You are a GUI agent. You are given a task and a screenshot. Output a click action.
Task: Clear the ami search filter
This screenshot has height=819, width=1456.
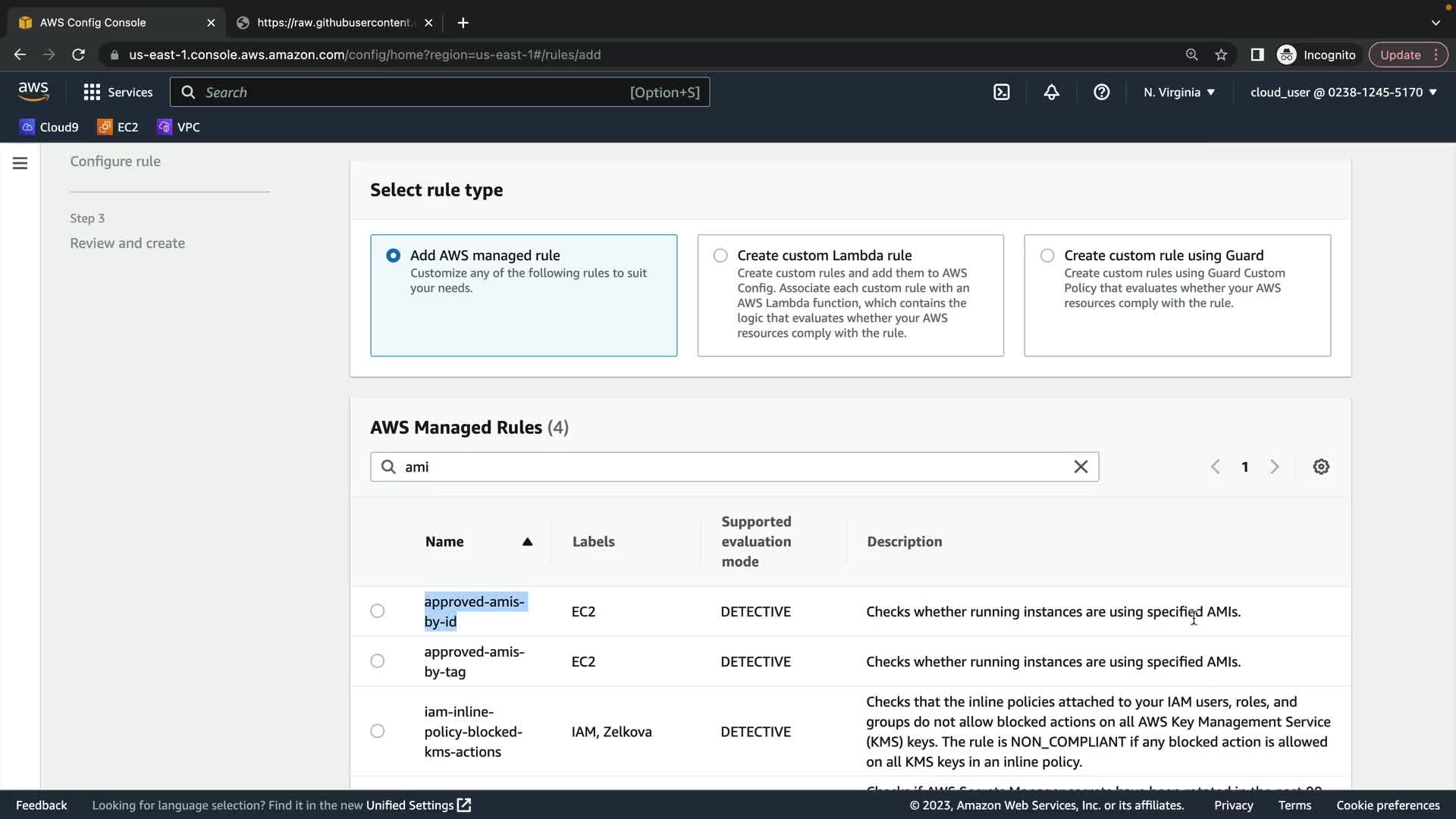pyautogui.click(x=1081, y=466)
